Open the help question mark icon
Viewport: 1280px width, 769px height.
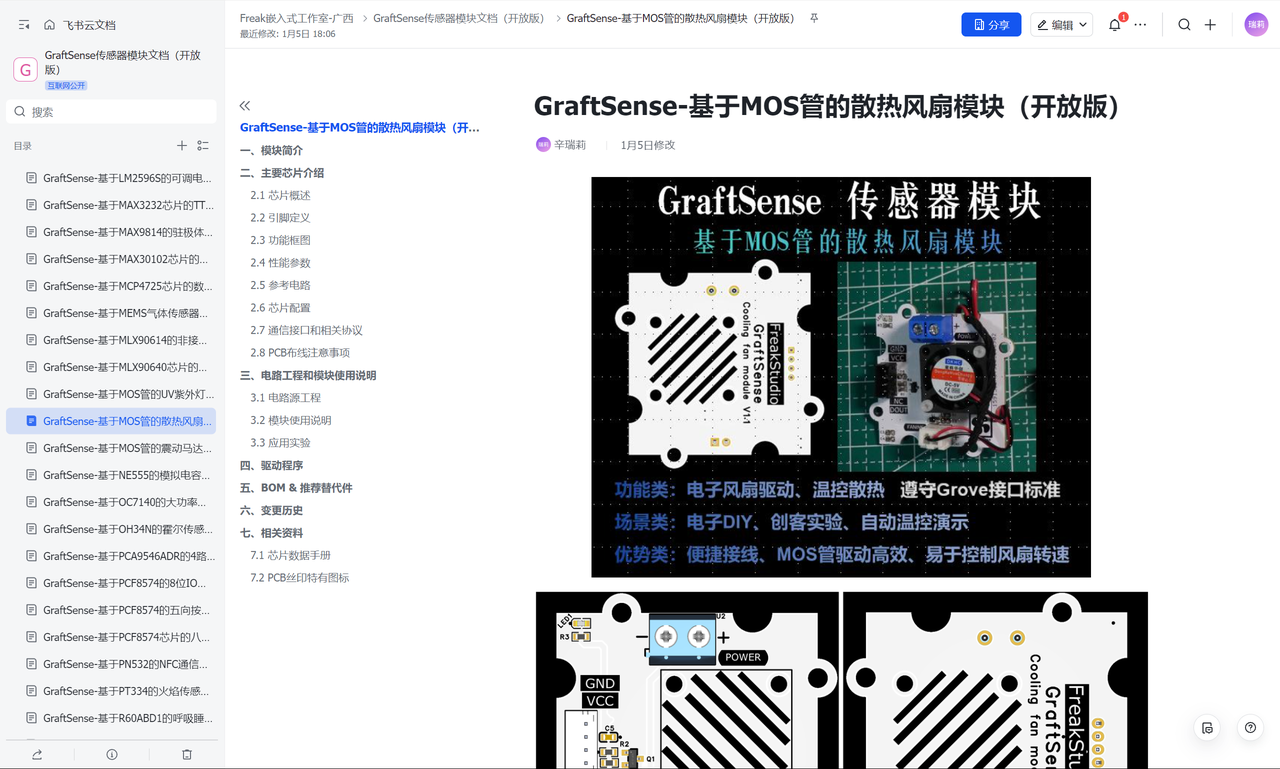click(1250, 728)
